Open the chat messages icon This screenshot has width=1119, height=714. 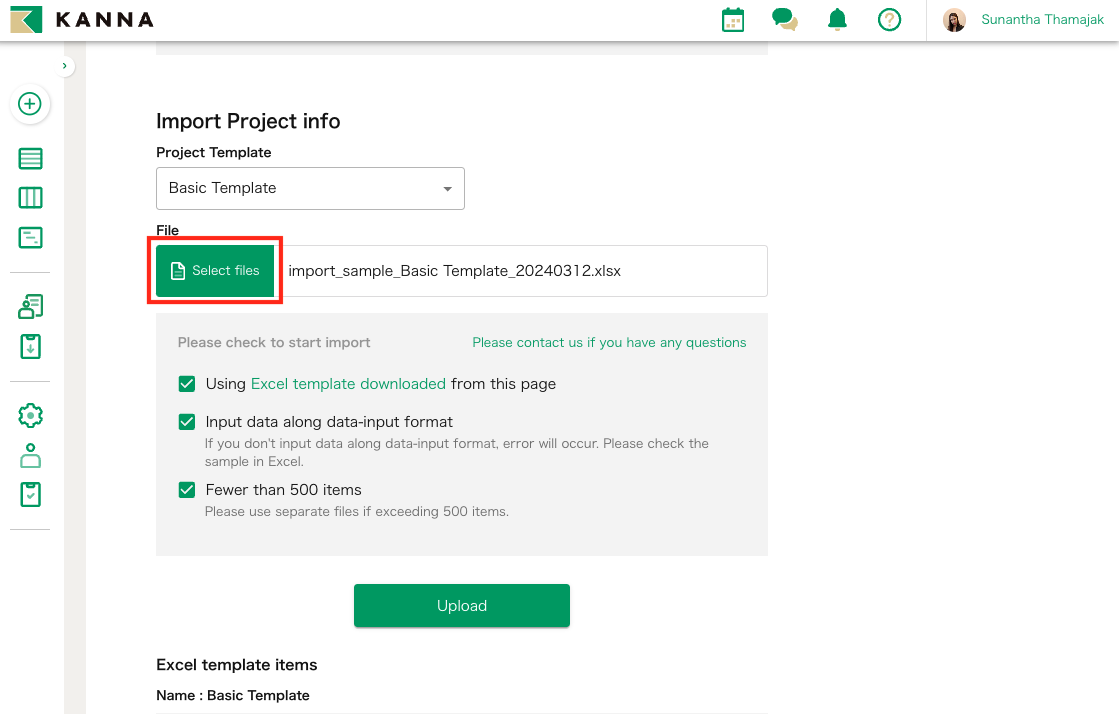click(784, 19)
